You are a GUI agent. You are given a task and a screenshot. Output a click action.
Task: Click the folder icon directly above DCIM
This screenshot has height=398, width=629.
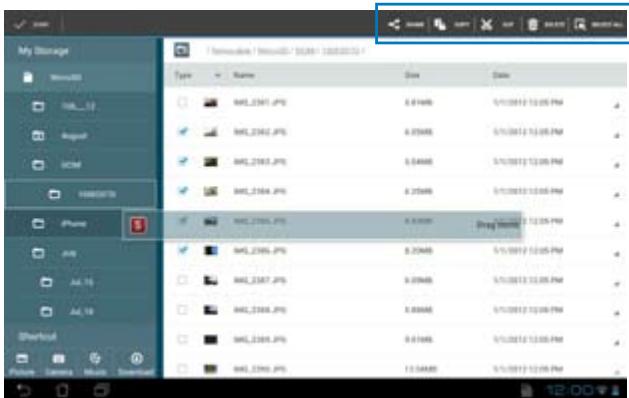(x=38, y=136)
